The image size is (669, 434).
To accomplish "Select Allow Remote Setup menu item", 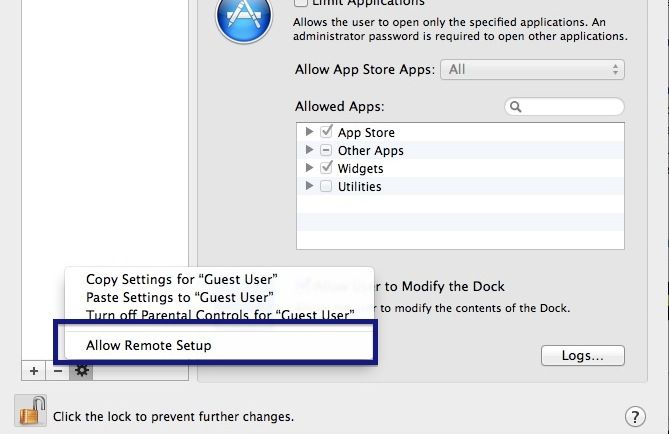I will (x=149, y=345).
